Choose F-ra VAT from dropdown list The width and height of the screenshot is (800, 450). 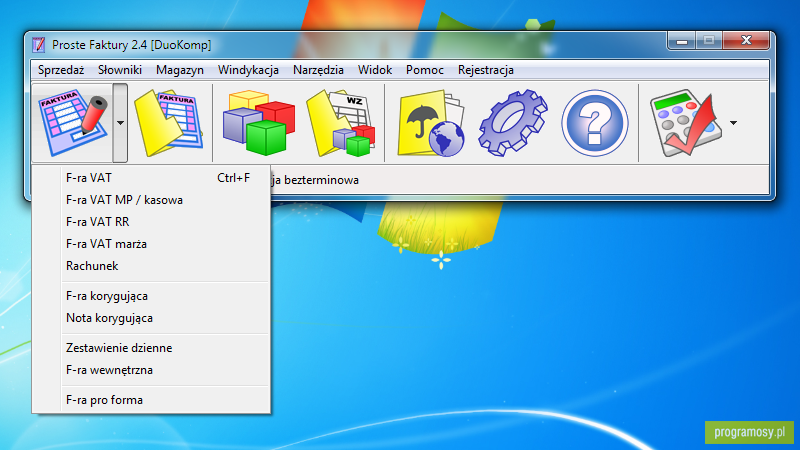[x=151, y=178]
